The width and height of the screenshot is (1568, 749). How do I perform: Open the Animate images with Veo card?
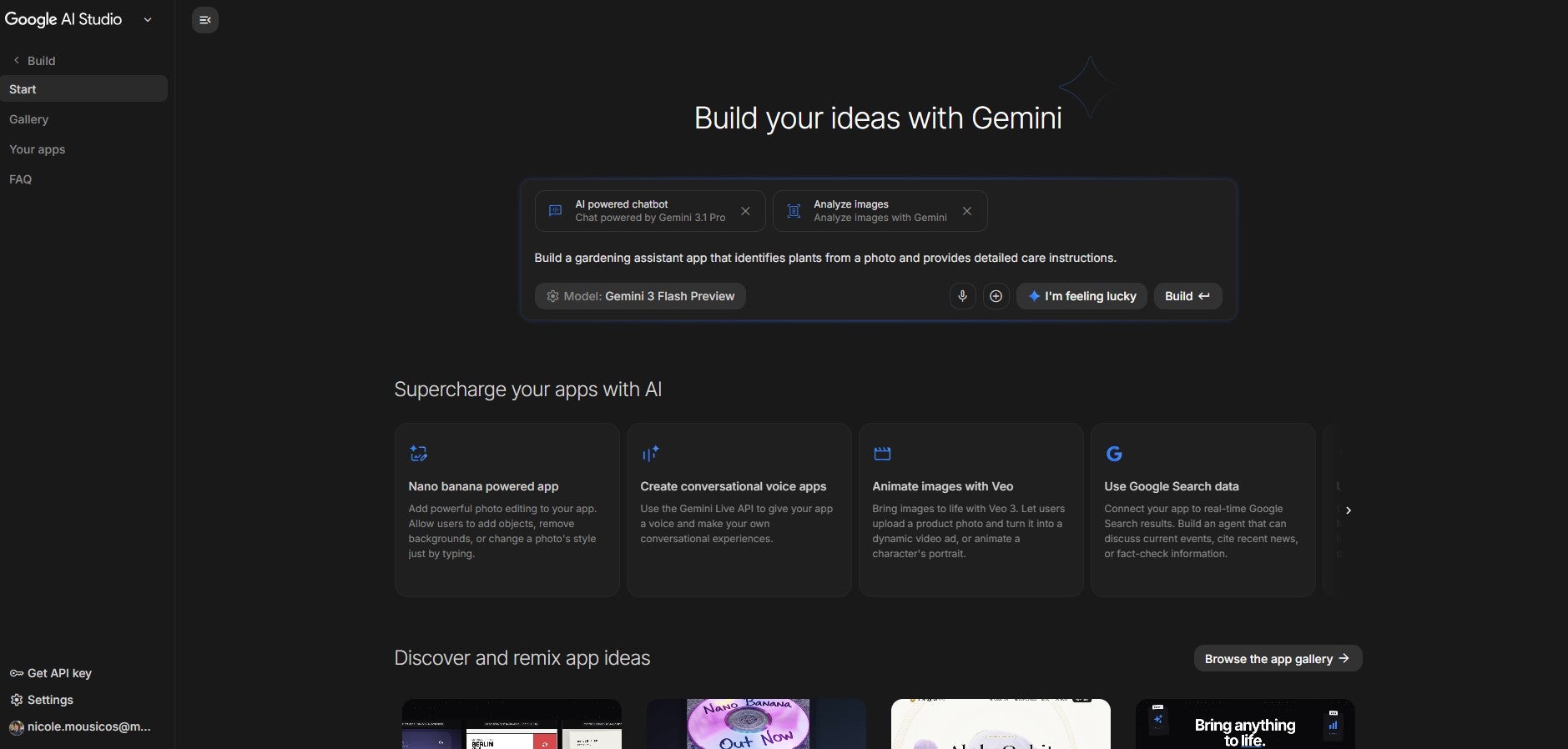[x=971, y=510]
